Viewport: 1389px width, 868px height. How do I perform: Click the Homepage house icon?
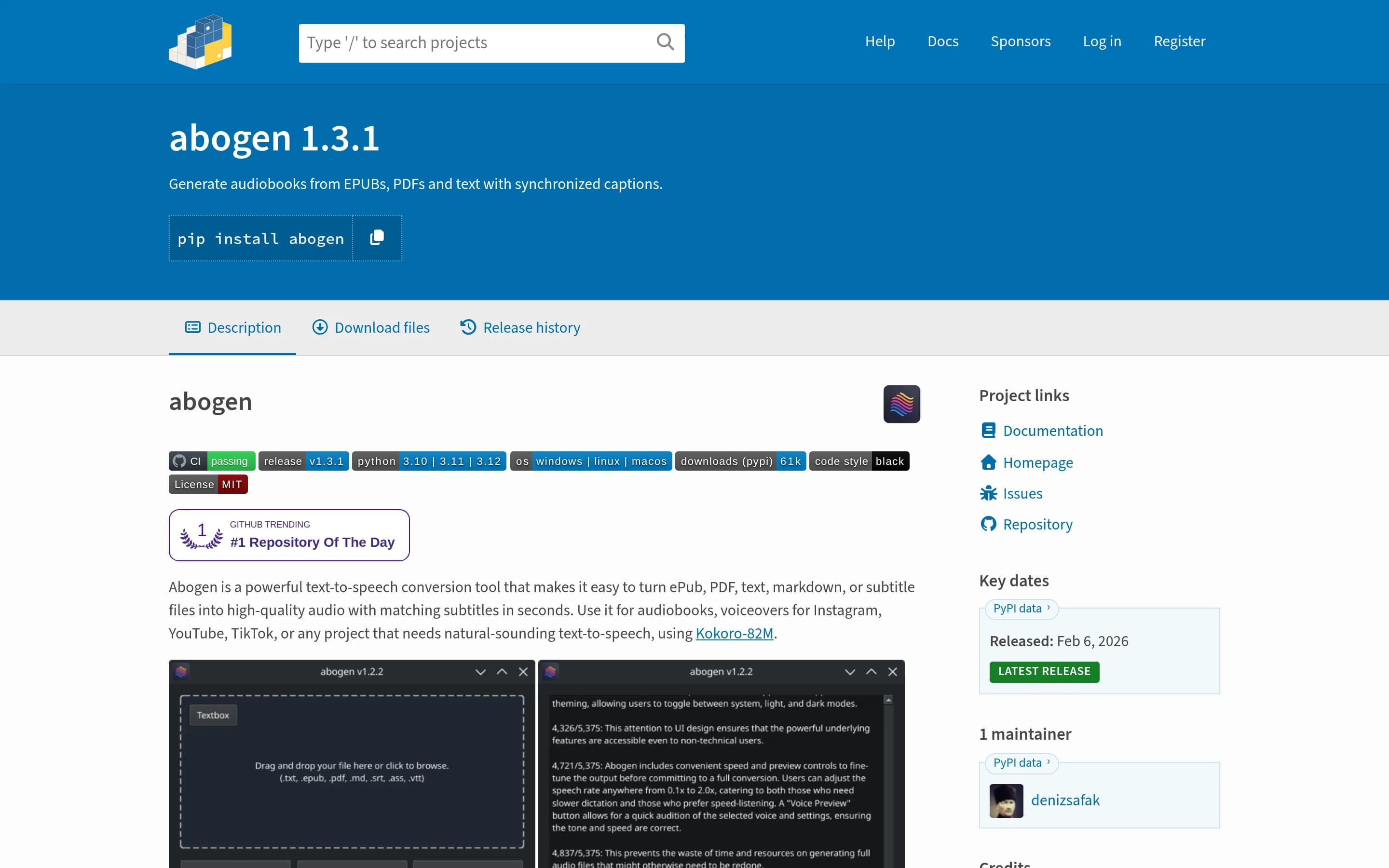(x=988, y=462)
